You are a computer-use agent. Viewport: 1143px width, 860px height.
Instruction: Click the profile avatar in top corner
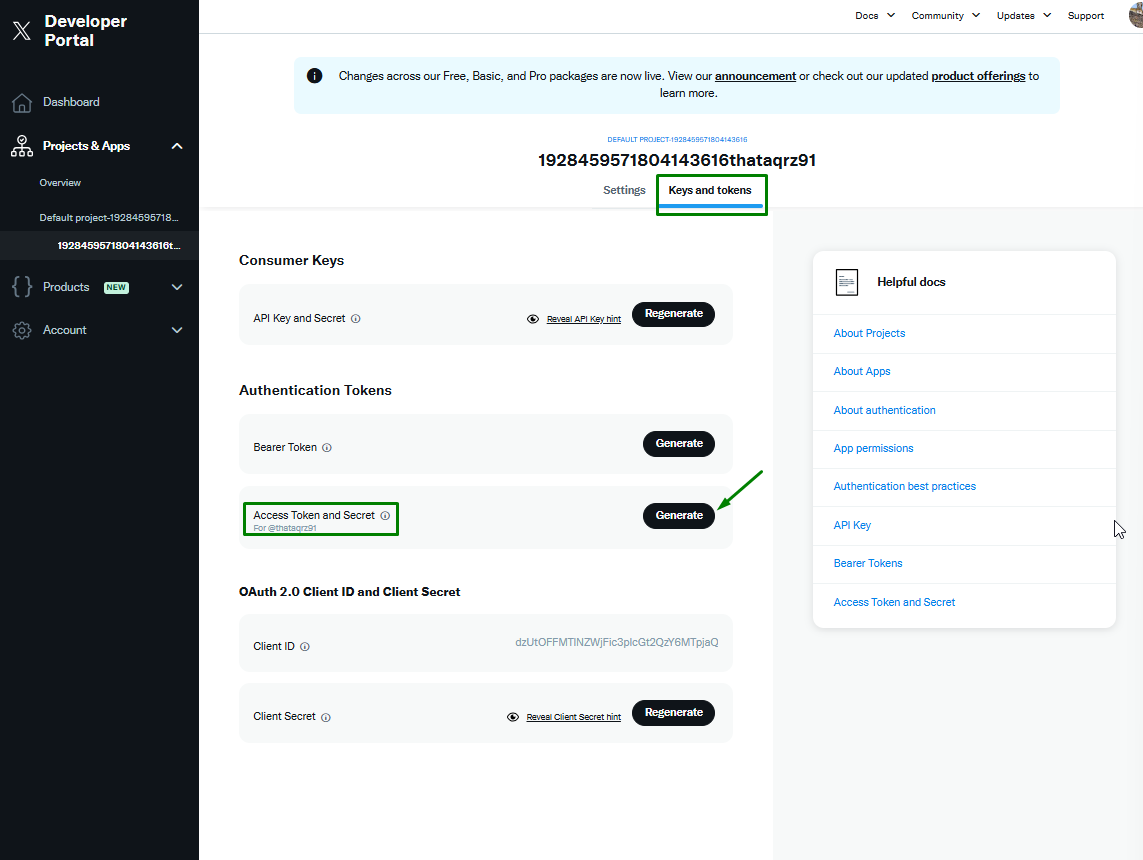tap(1136, 15)
